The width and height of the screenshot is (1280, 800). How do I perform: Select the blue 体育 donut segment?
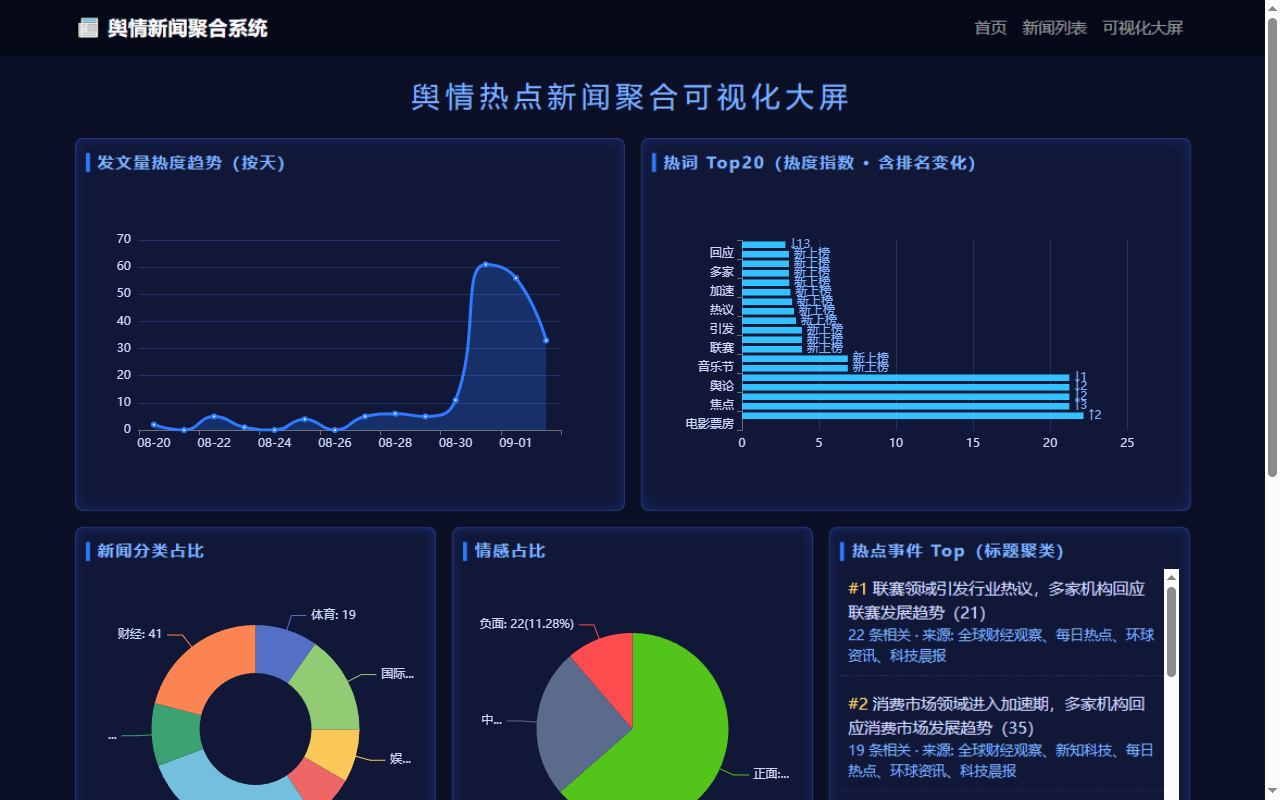[281, 650]
